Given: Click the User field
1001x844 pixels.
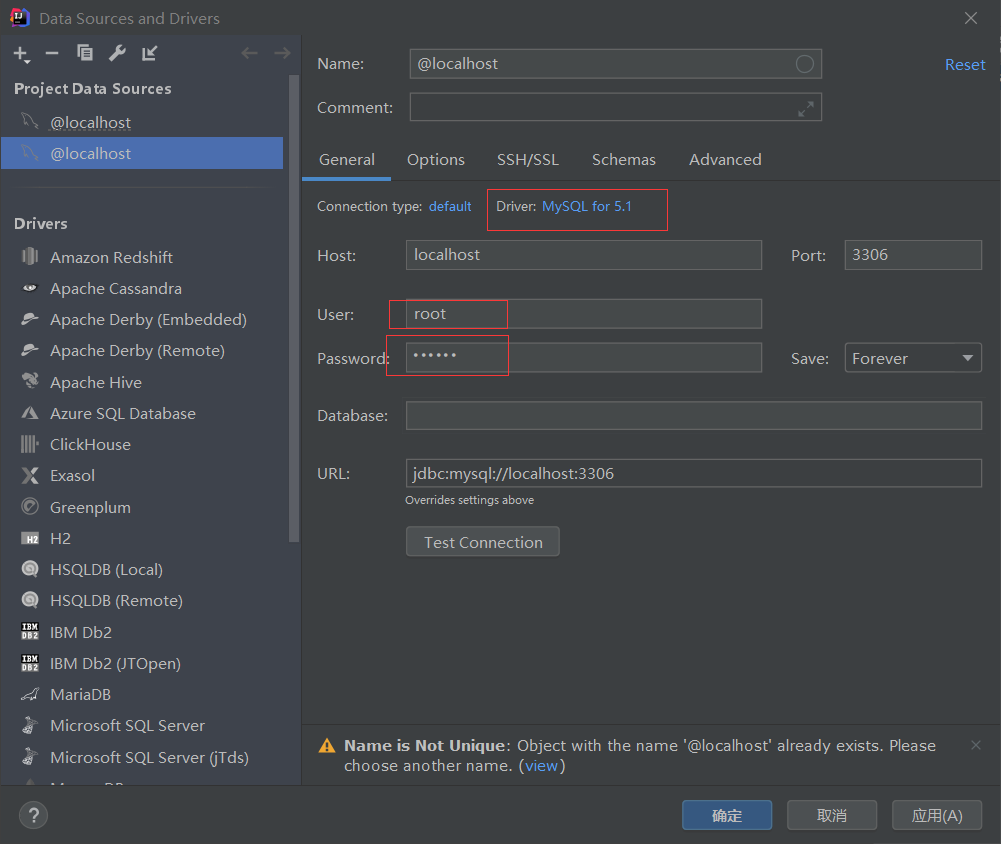Looking at the screenshot, I should [583, 313].
